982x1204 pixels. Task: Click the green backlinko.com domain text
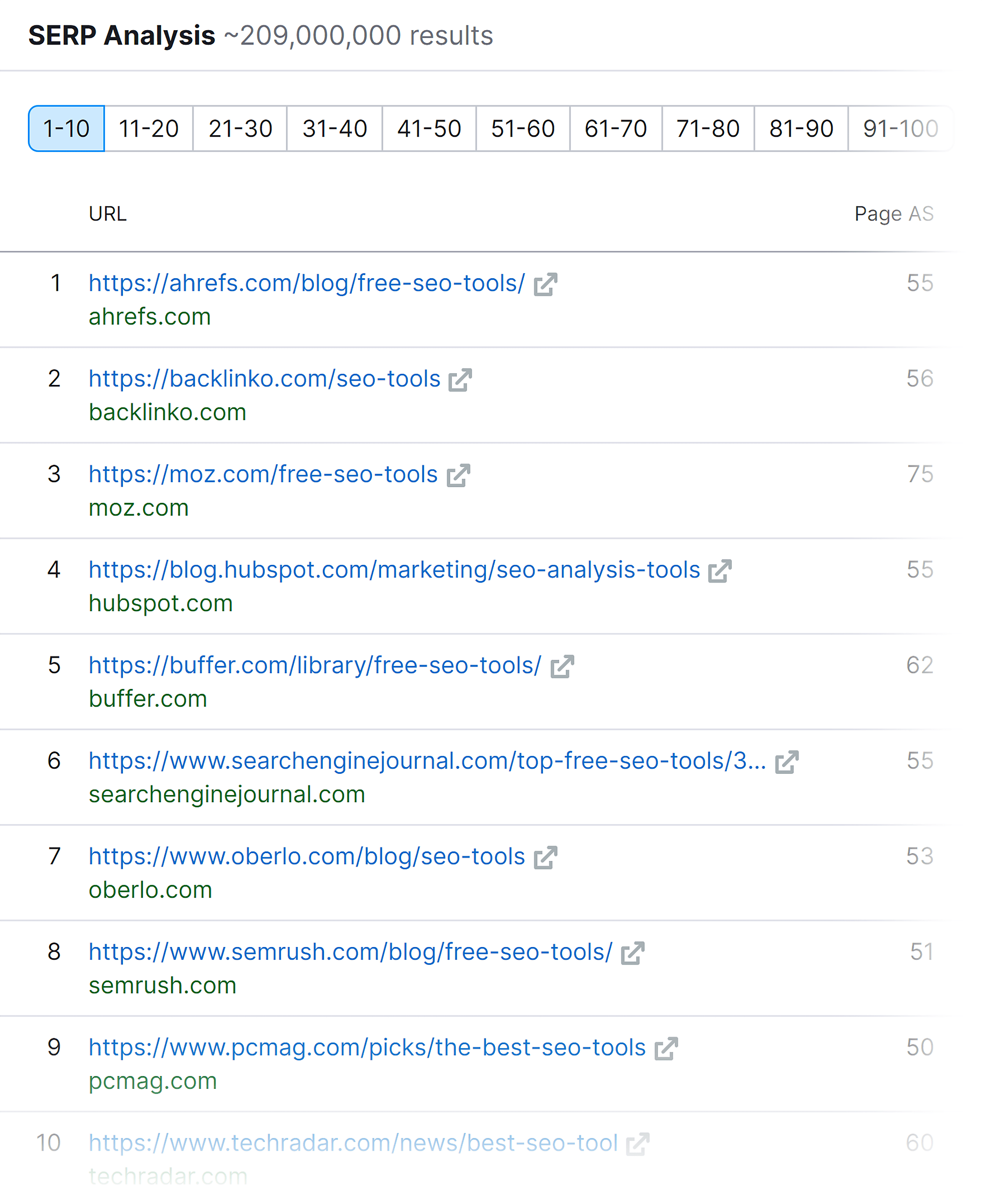[167, 412]
